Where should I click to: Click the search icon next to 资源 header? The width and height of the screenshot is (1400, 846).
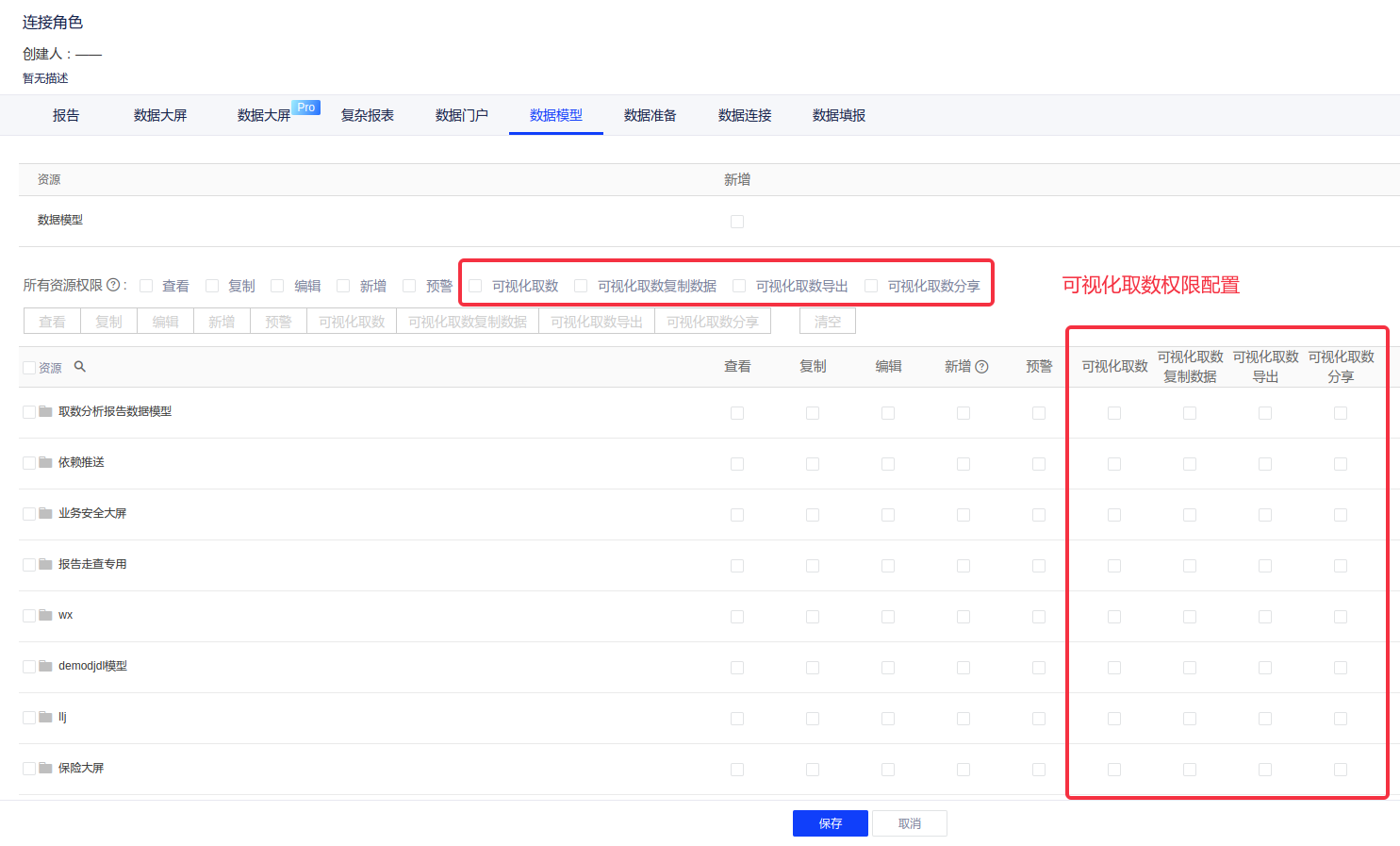tap(80, 367)
